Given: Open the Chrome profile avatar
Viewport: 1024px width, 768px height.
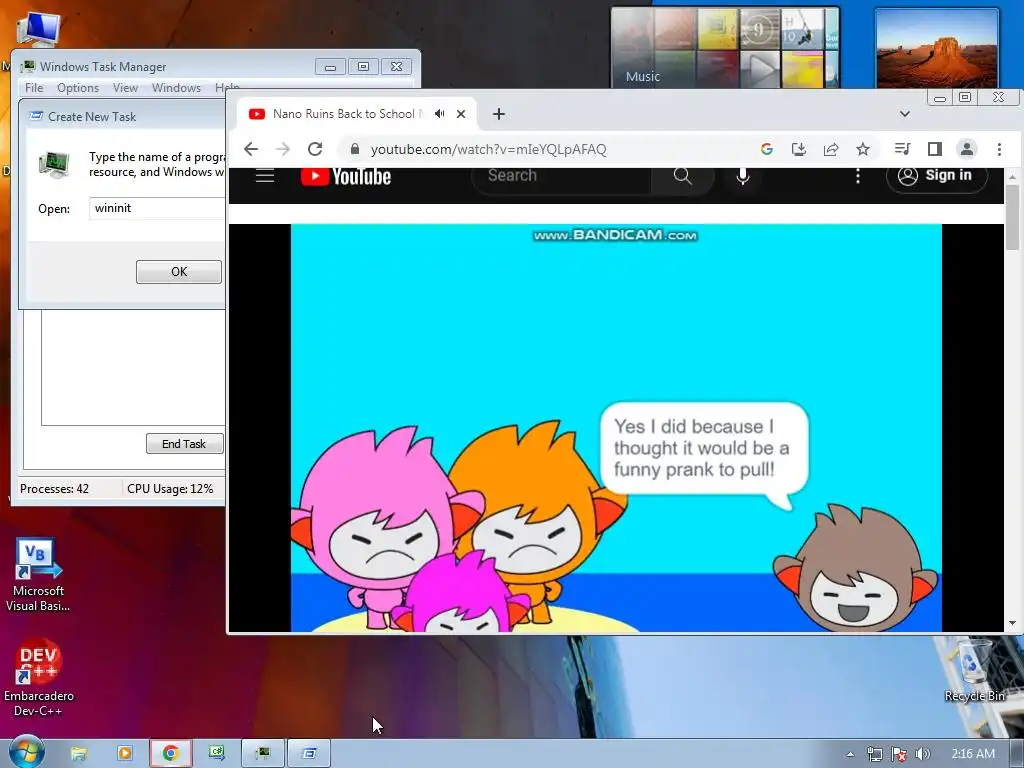Looking at the screenshot, I should (x=967, y=149).
